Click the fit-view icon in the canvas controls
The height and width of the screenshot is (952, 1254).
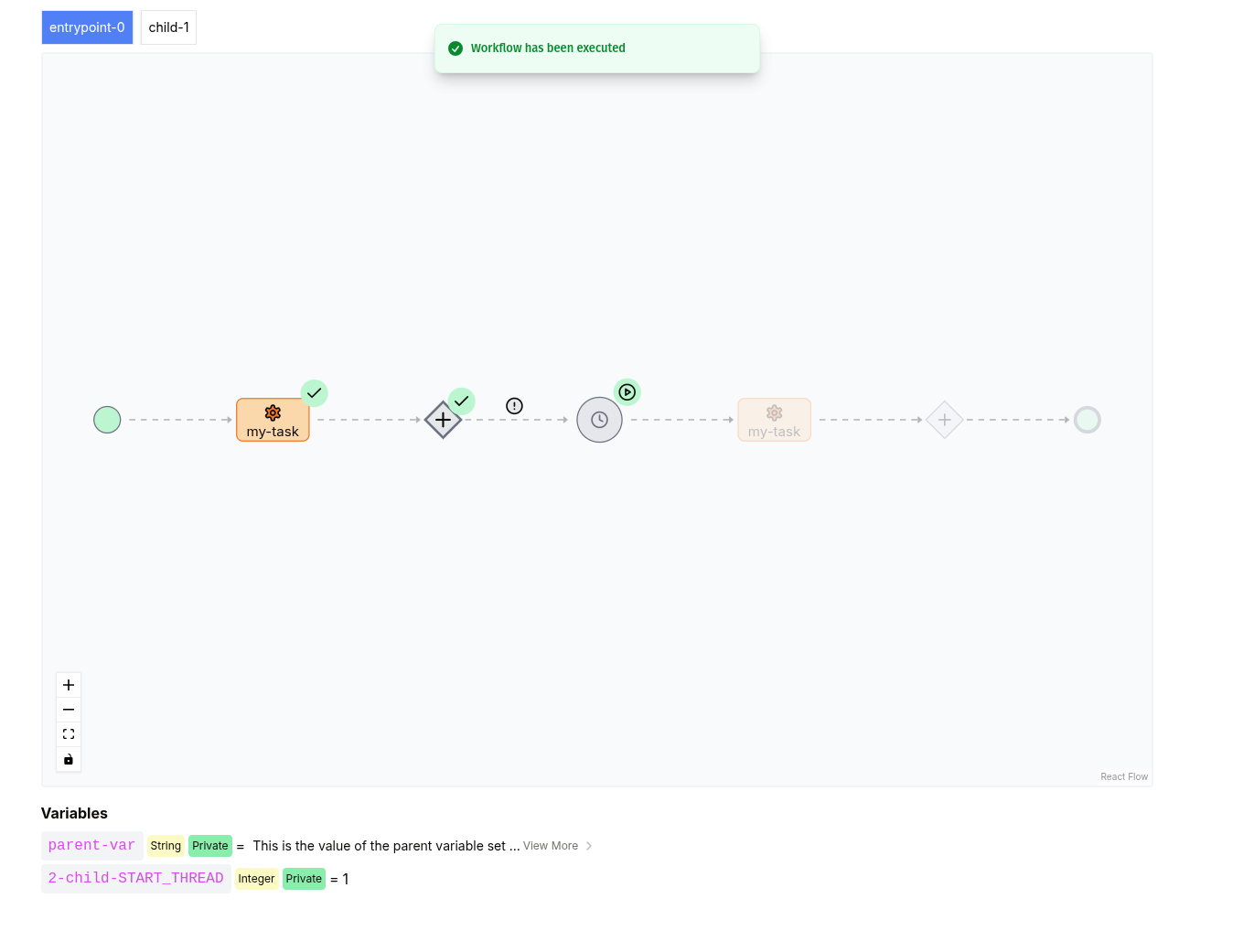coord(68,733)
